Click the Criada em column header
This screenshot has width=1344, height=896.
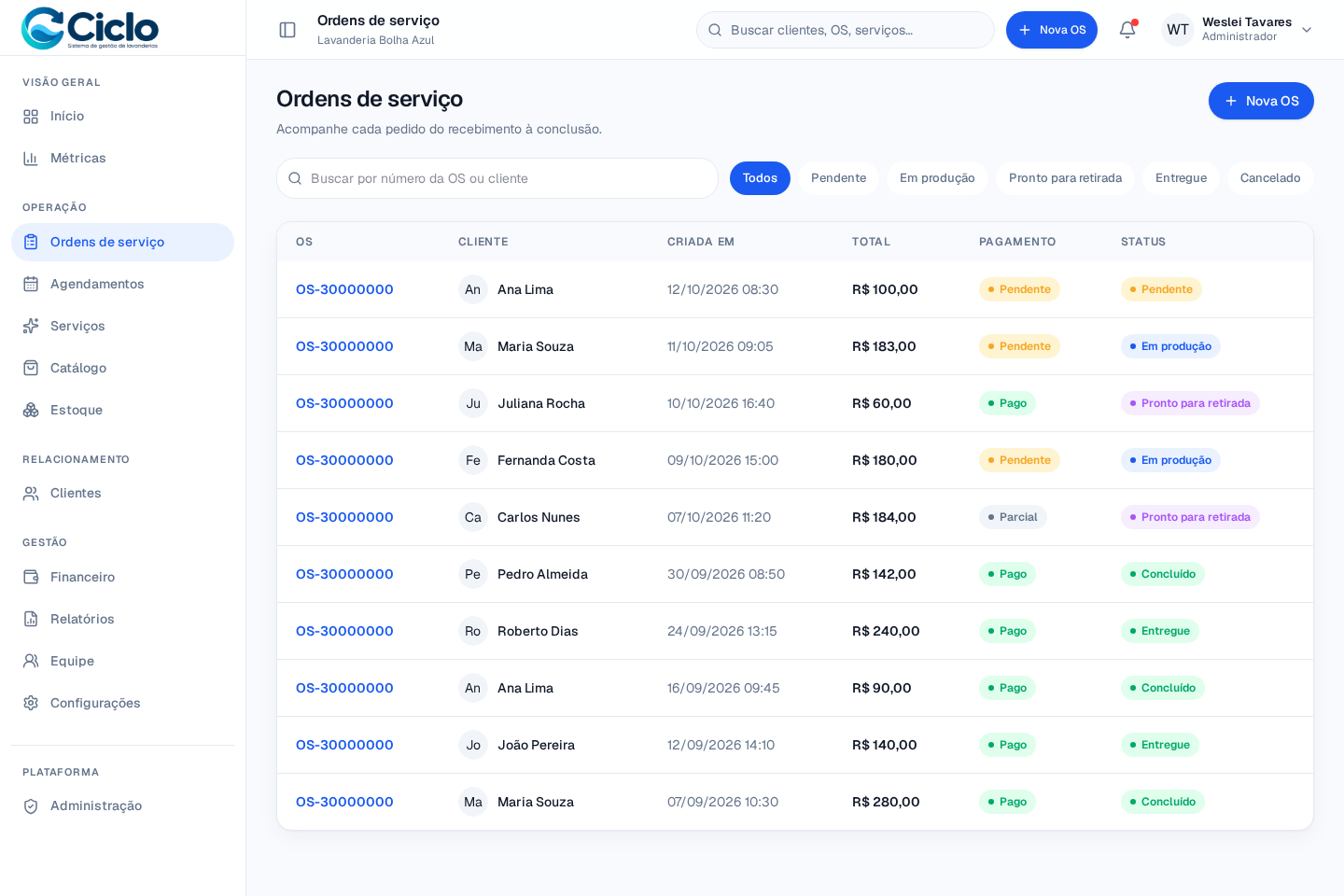click(701, 242)
